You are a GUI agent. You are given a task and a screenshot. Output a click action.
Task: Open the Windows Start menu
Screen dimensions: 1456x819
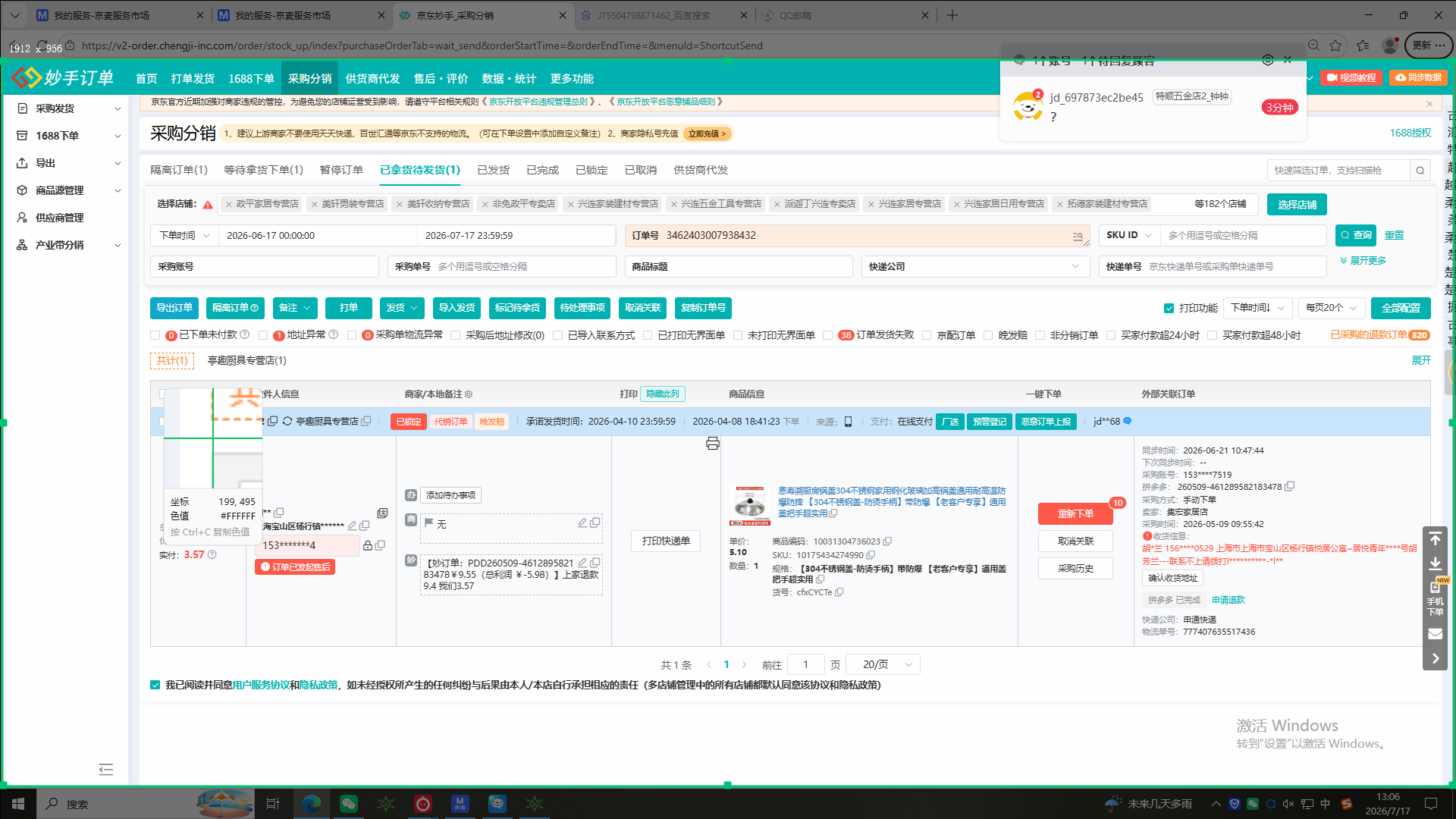18,803
